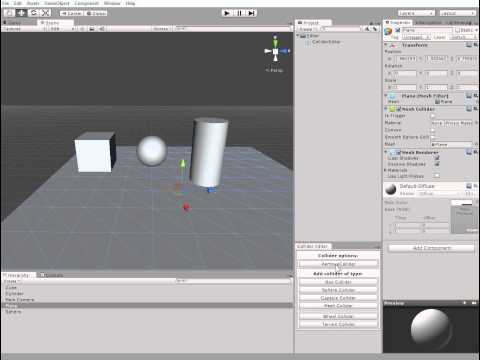Open the Help menu

click(x=130, y=3)
